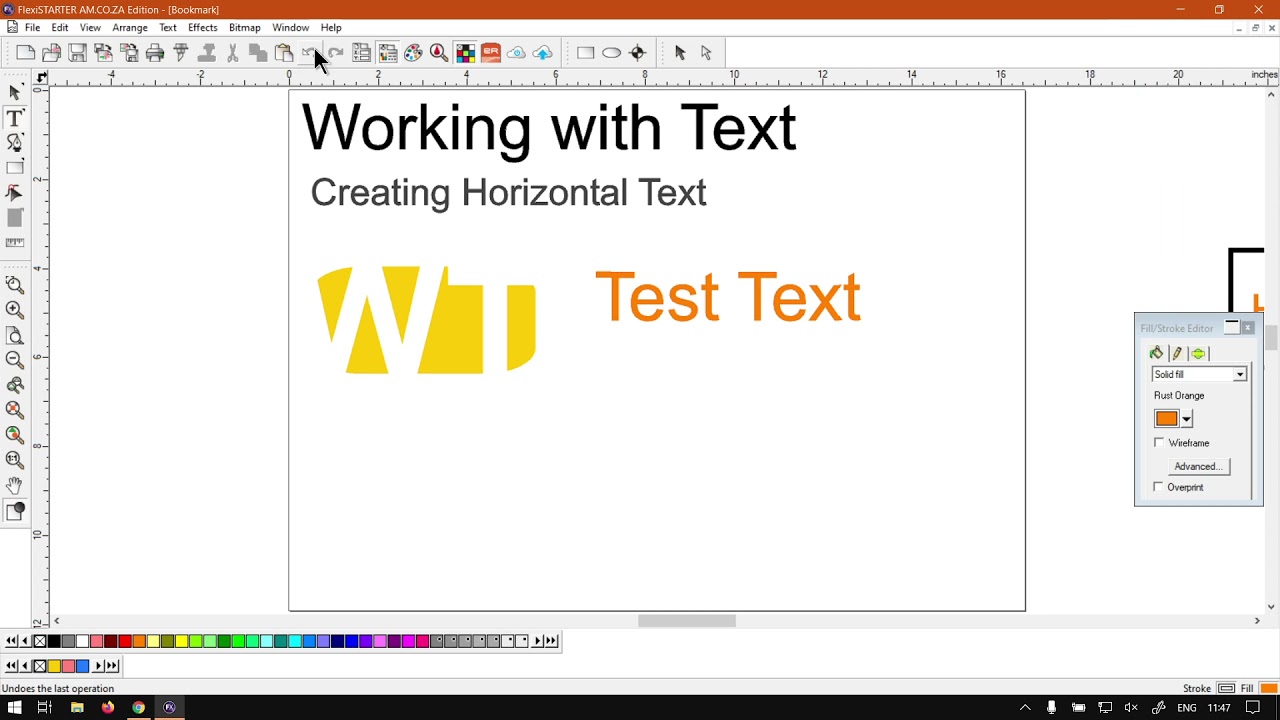Open the Text menu
1280x720 pixels.
(168, 27)
